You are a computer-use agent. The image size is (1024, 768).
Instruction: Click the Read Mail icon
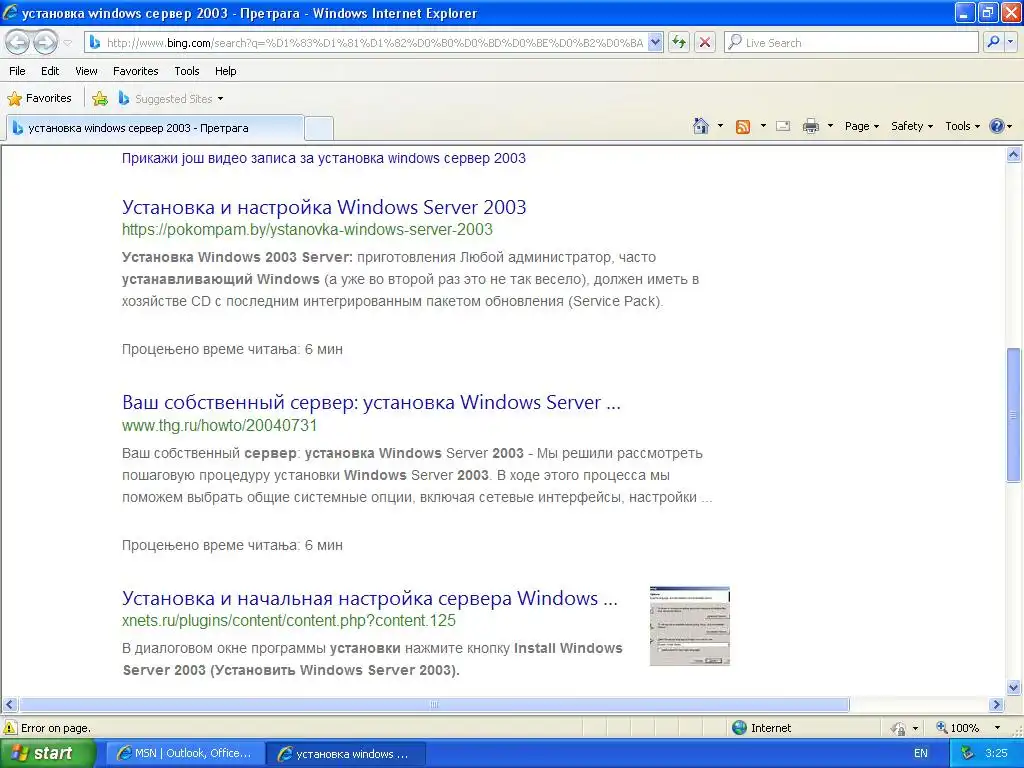pyautogui.click(x=783, y=126)
